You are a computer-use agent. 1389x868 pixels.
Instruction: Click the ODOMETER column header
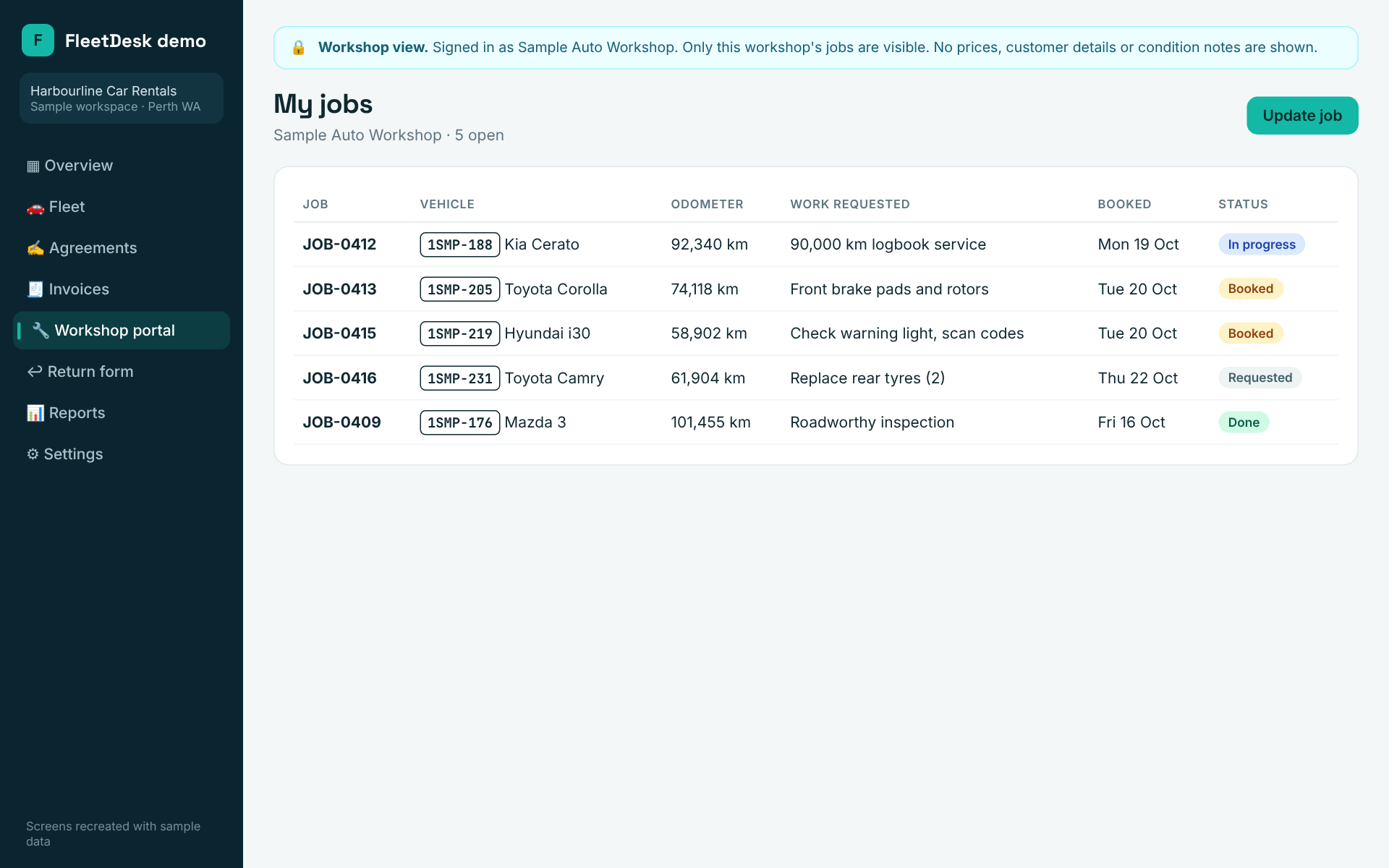point(707,205)
